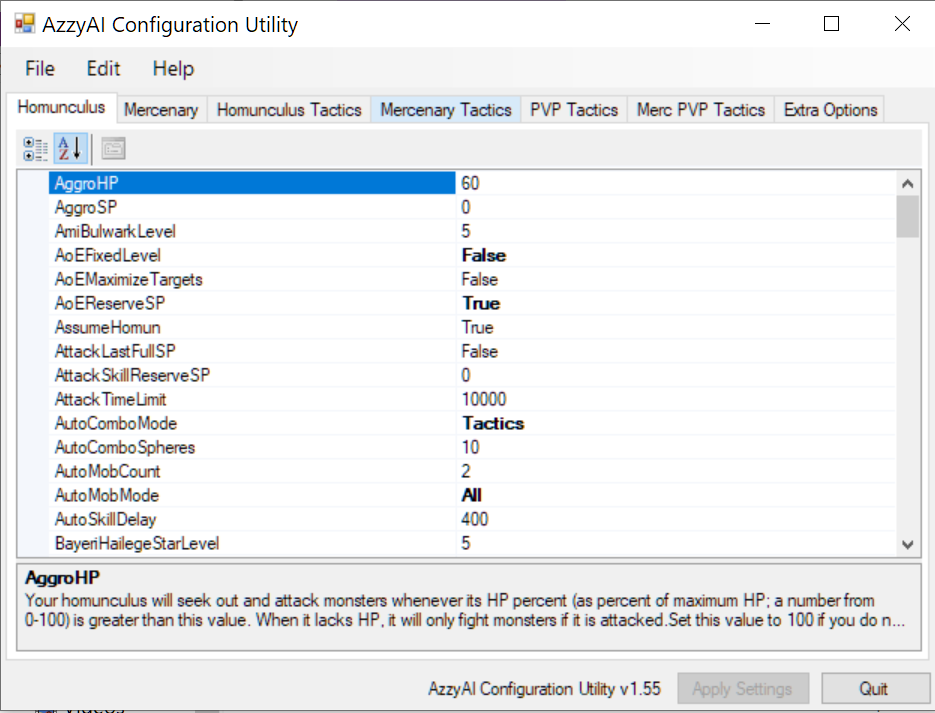
Task: Select the Homunculus tab
Action: [61, 107]
